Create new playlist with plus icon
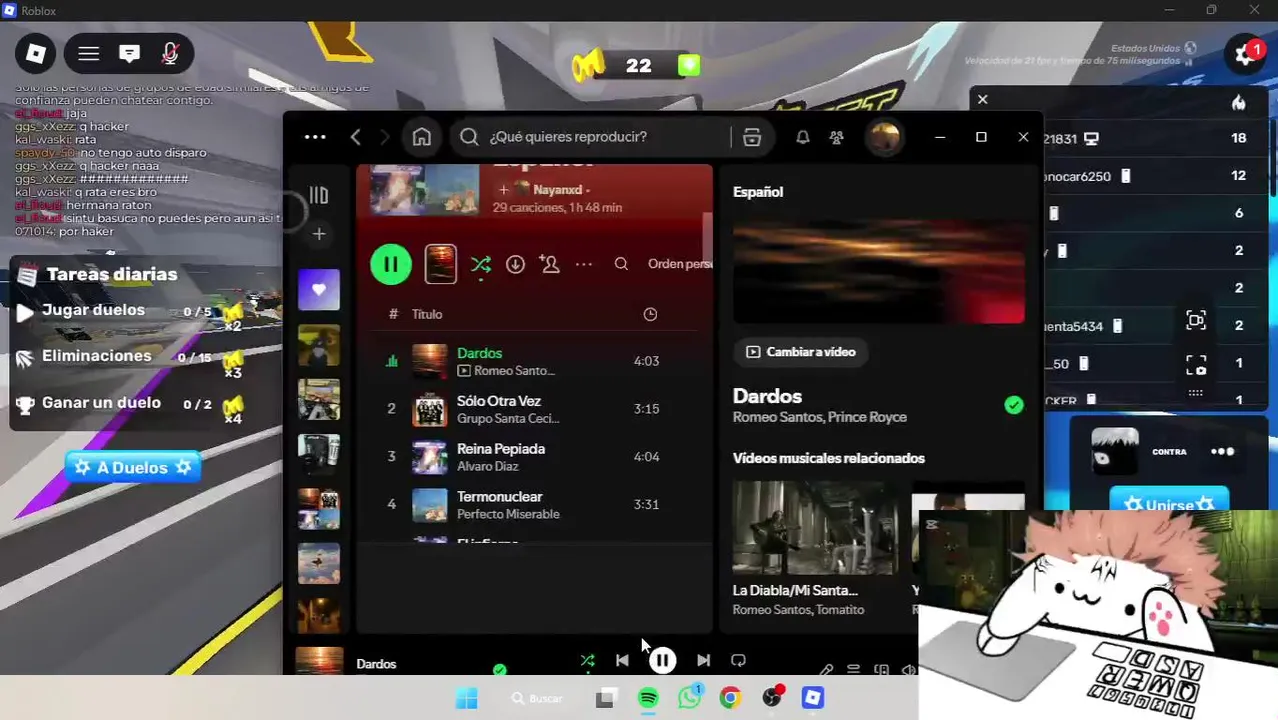This screenshot has height=720, width=1278. (x=319, y=234)
